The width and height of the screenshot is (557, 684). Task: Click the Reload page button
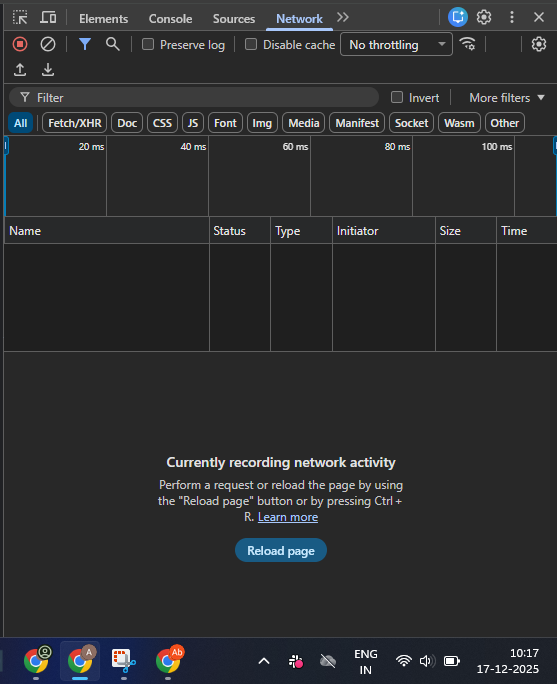280,551
